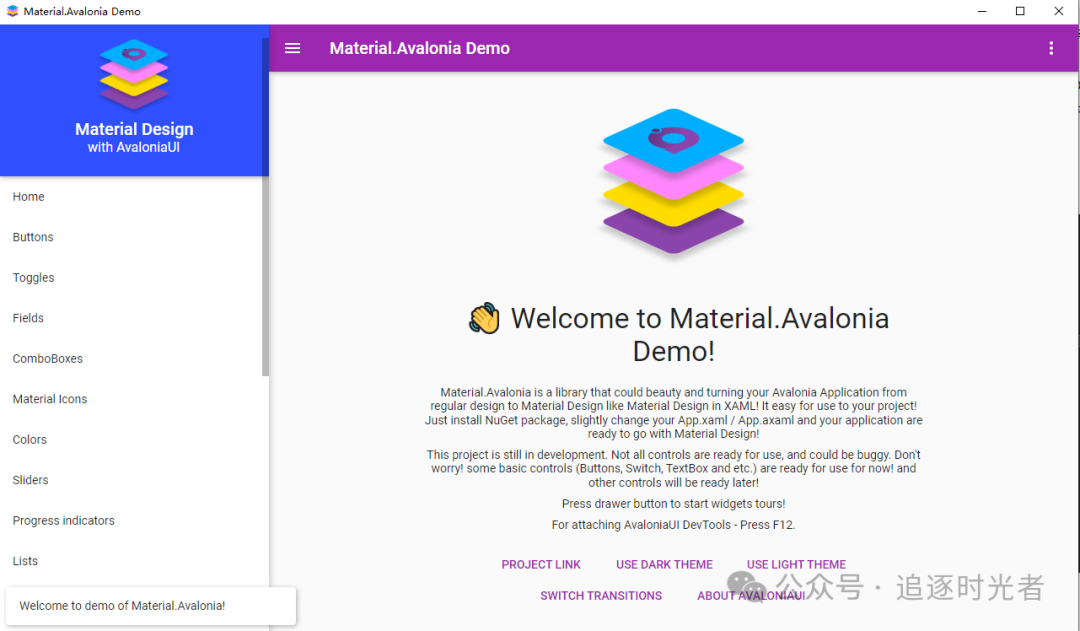Click the Material.Avalonia icon in title bar

11,11
